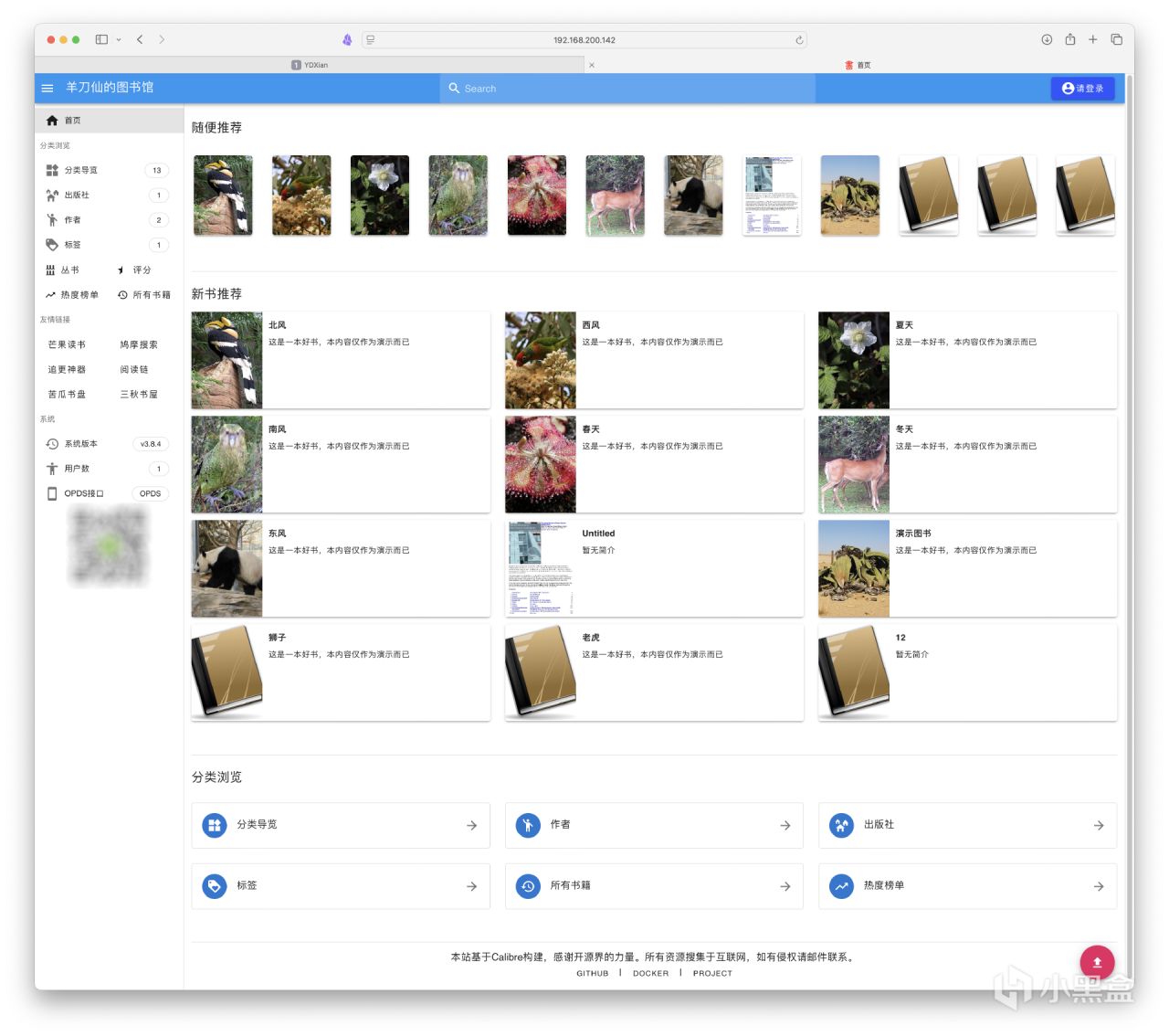Open the GITHUB footer link

592,974
